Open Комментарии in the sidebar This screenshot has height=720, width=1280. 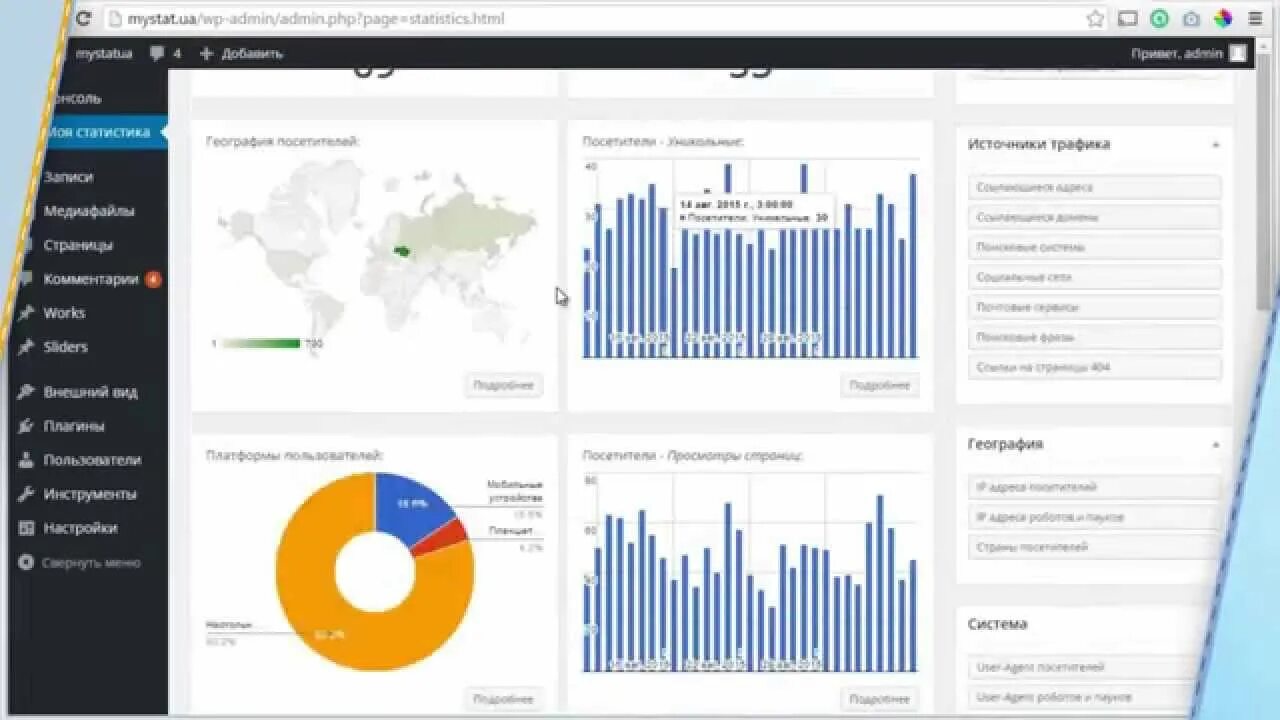pos(90,279)
